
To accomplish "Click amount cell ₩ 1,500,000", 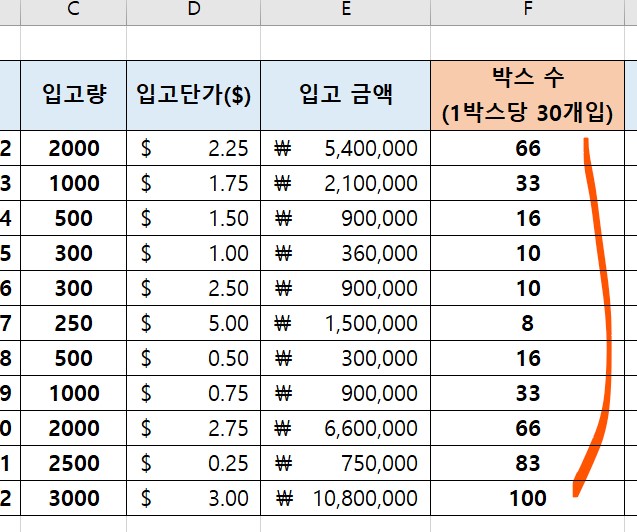I will point(345,323).
